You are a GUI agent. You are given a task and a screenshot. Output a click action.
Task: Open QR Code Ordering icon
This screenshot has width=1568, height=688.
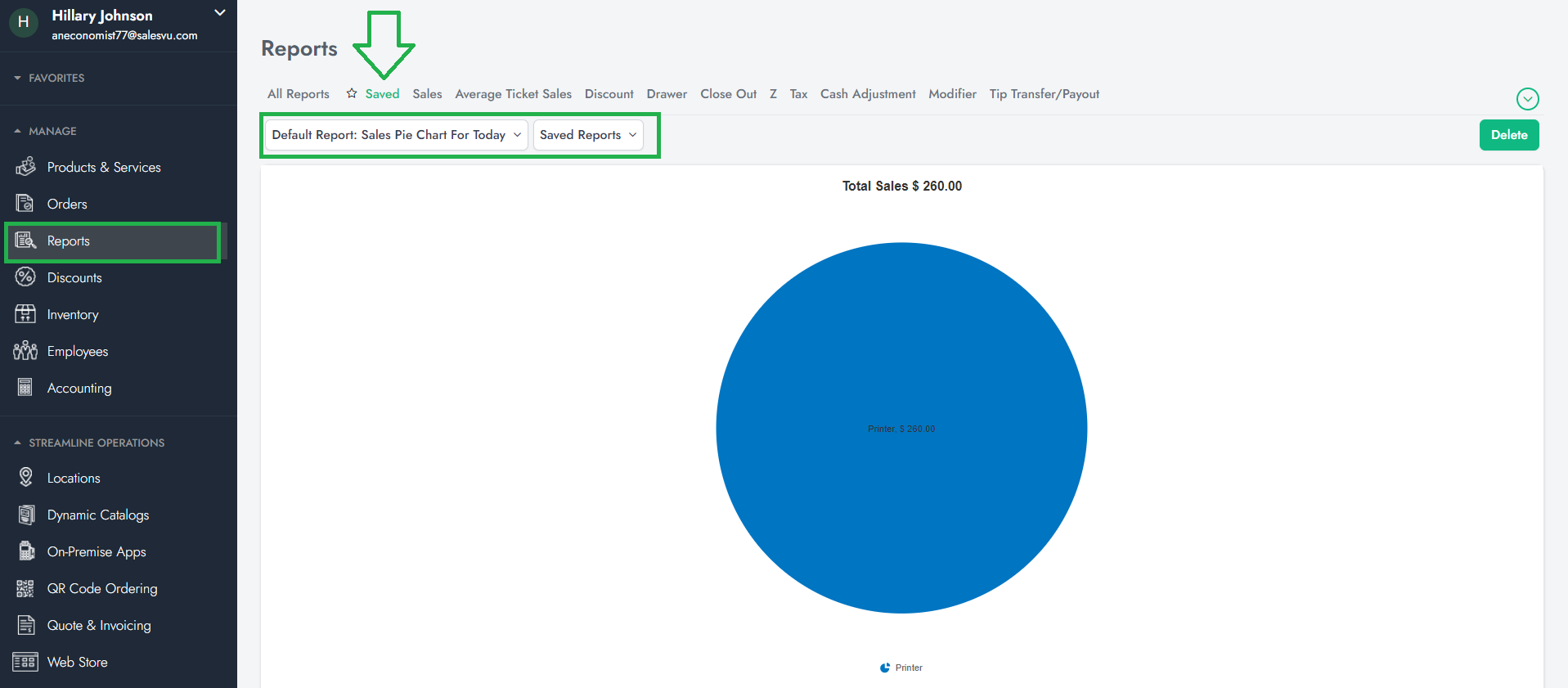25,588
